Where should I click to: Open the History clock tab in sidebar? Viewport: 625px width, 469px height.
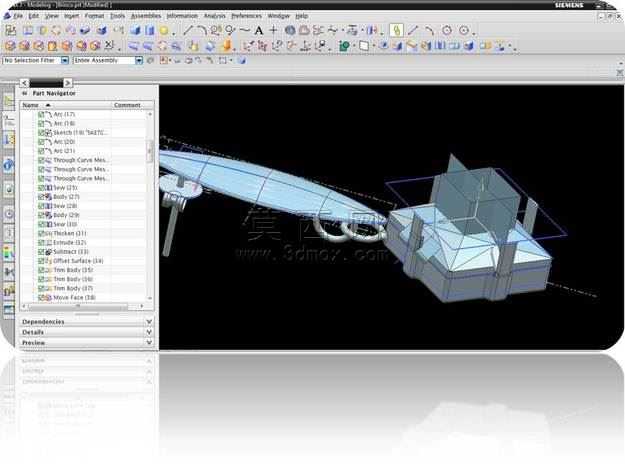(x=9, y=214)
